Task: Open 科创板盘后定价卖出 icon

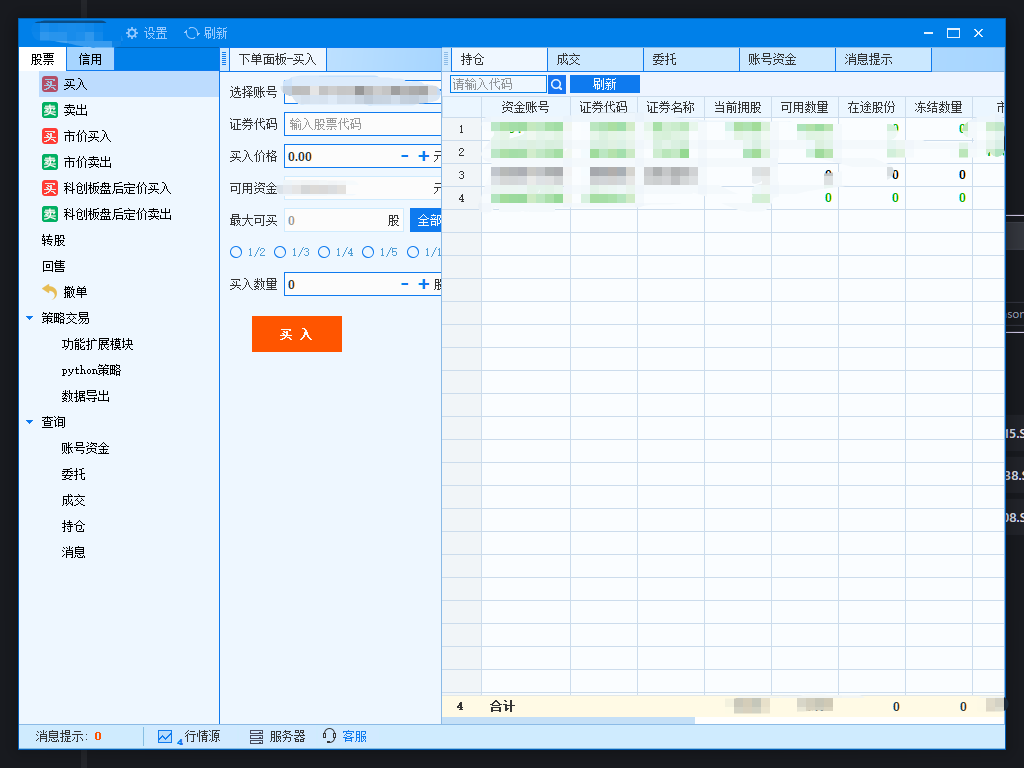Action: point(50,214)
